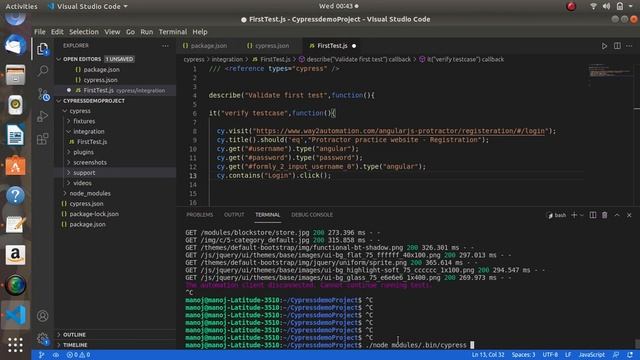Viewport: 640px width, 360px height.
Task: Split the terminal pane
Action: (x=593, y=215)
